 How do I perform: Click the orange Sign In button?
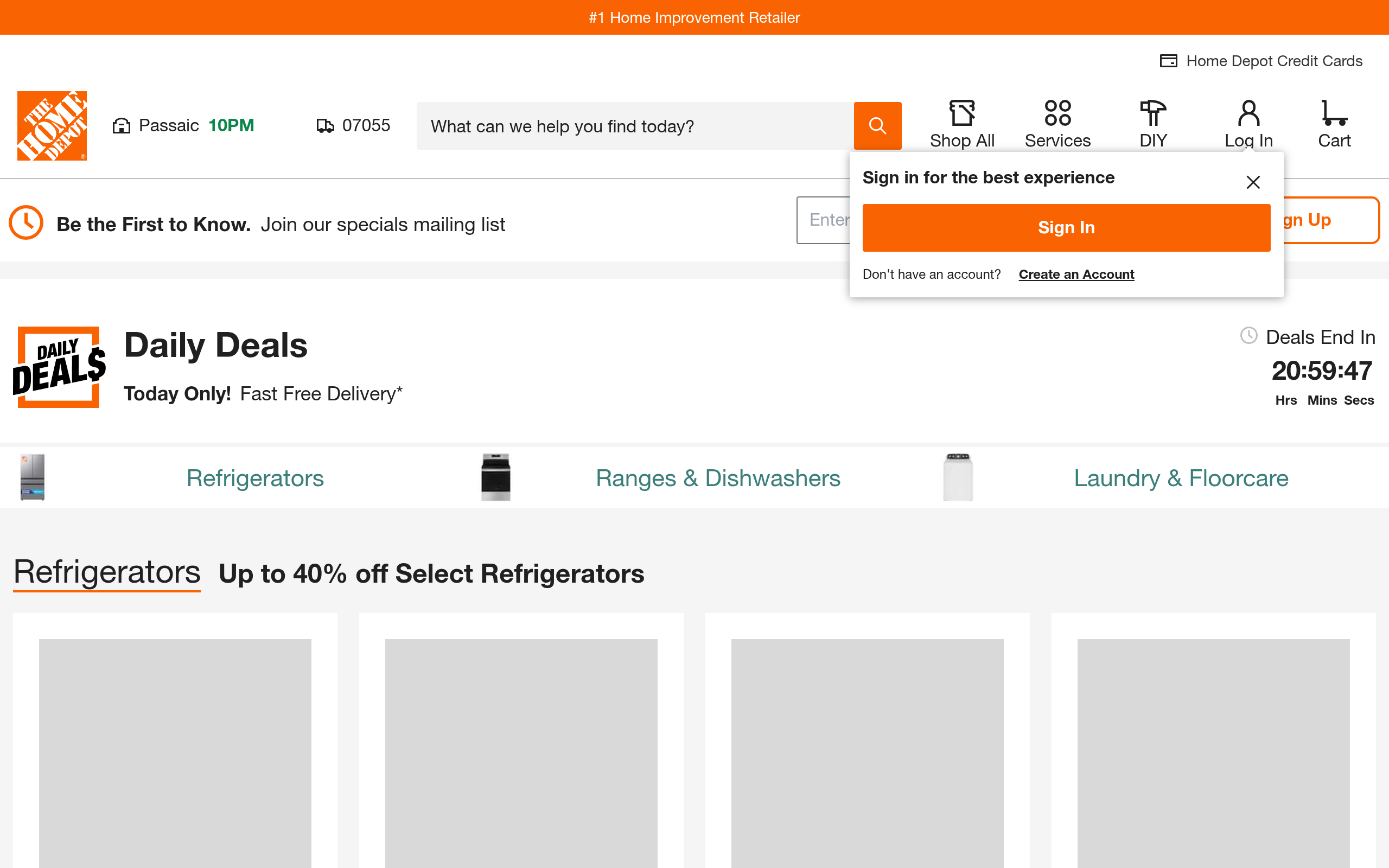tap(1066, 227)
